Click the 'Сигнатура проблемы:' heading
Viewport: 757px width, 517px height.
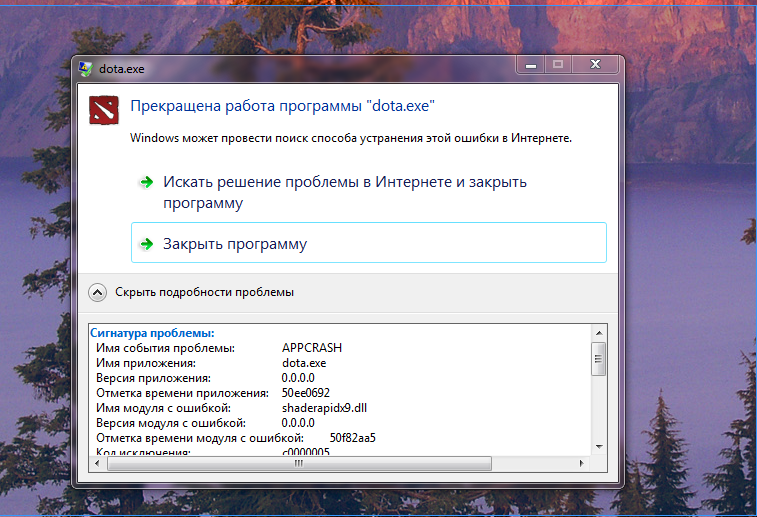coord(153,333)
